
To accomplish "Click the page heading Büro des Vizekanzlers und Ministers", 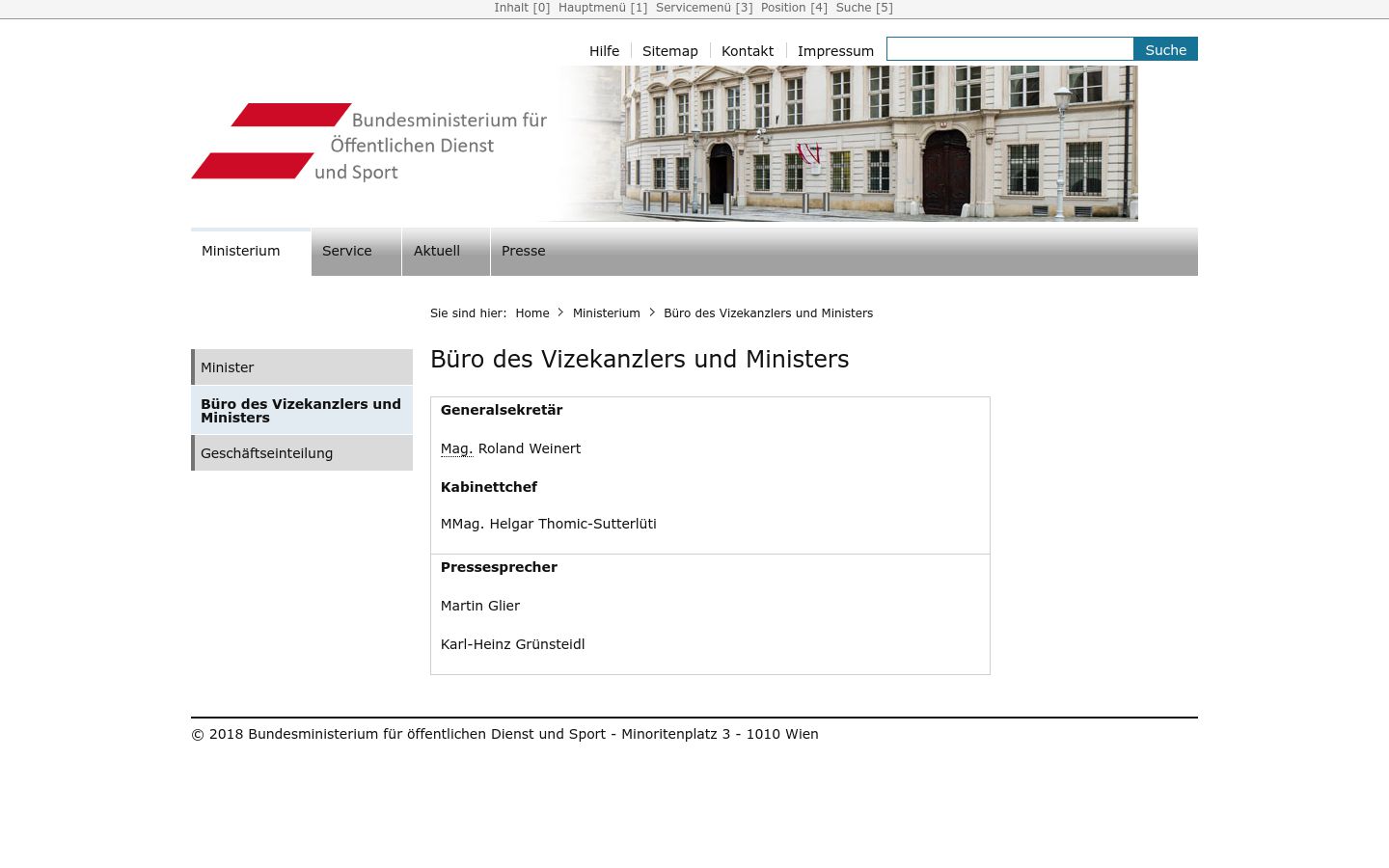I will click(x=640, y=360).
